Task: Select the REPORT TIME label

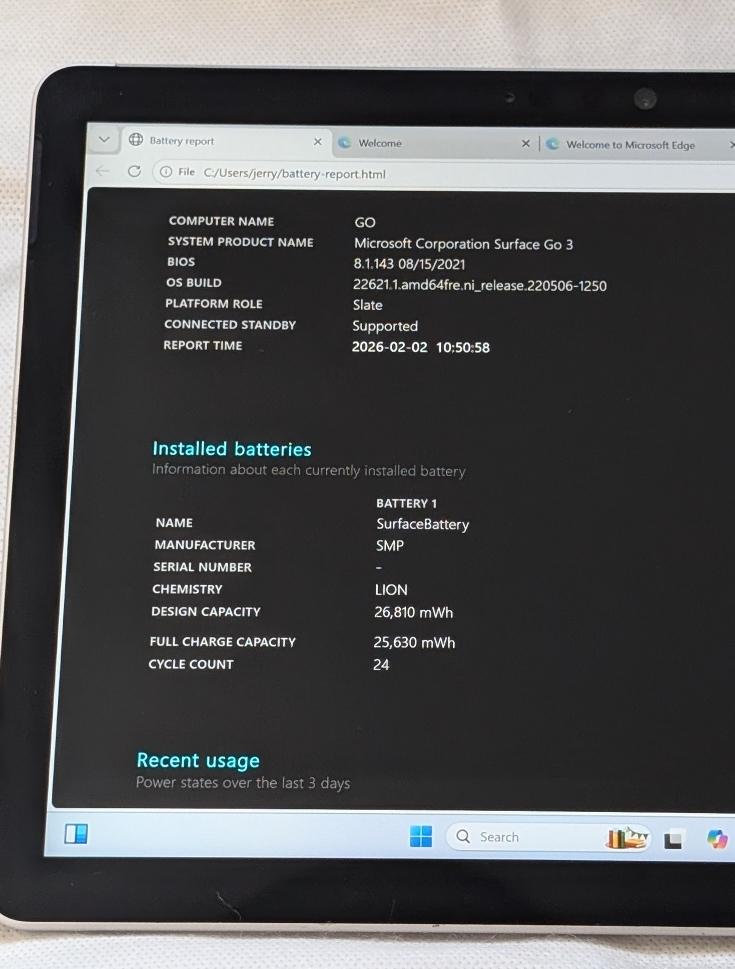Action: pos(203,345)
